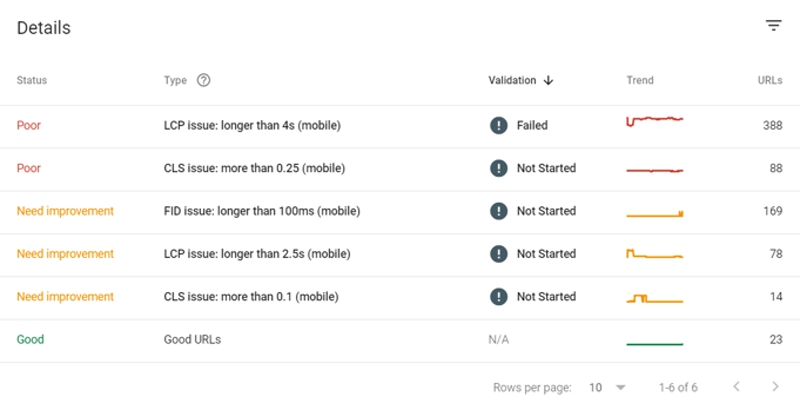Open LCP issue longer than 4s row

click(x=400, y=125)
